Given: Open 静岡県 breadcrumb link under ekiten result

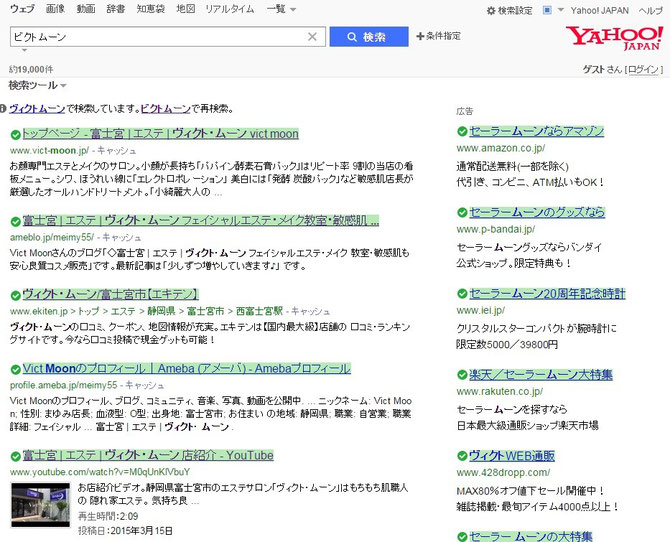Looking at the screenshot, I should pos(161,311).
